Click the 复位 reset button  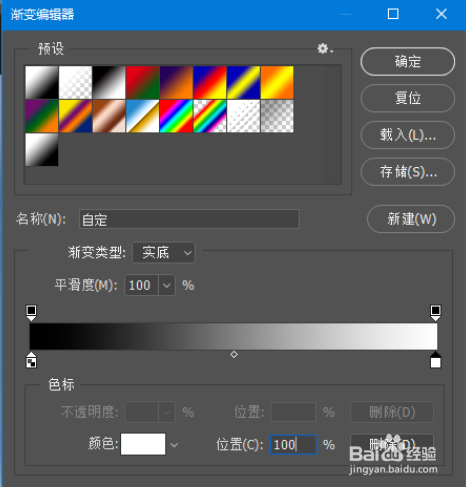point(408,98)
